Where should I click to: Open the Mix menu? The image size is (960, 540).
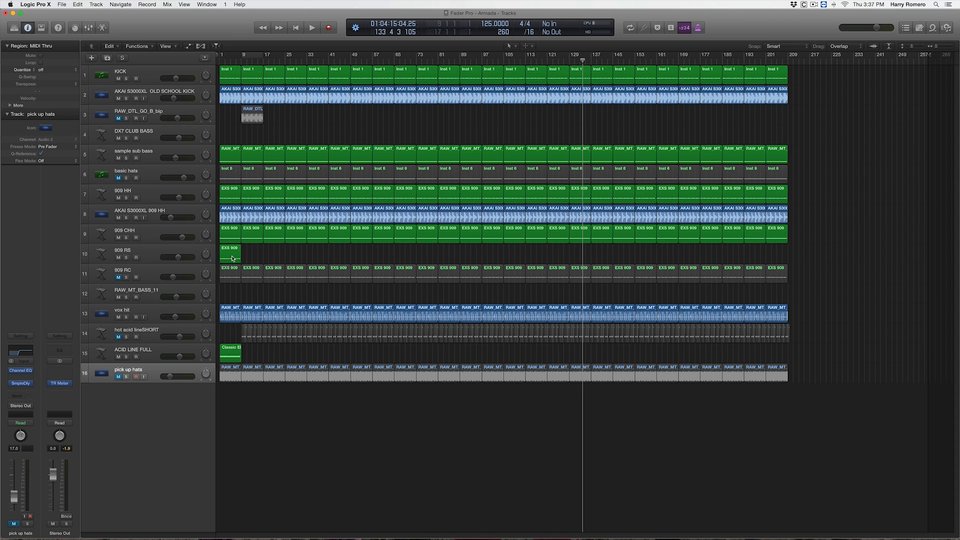click(167, 4)
